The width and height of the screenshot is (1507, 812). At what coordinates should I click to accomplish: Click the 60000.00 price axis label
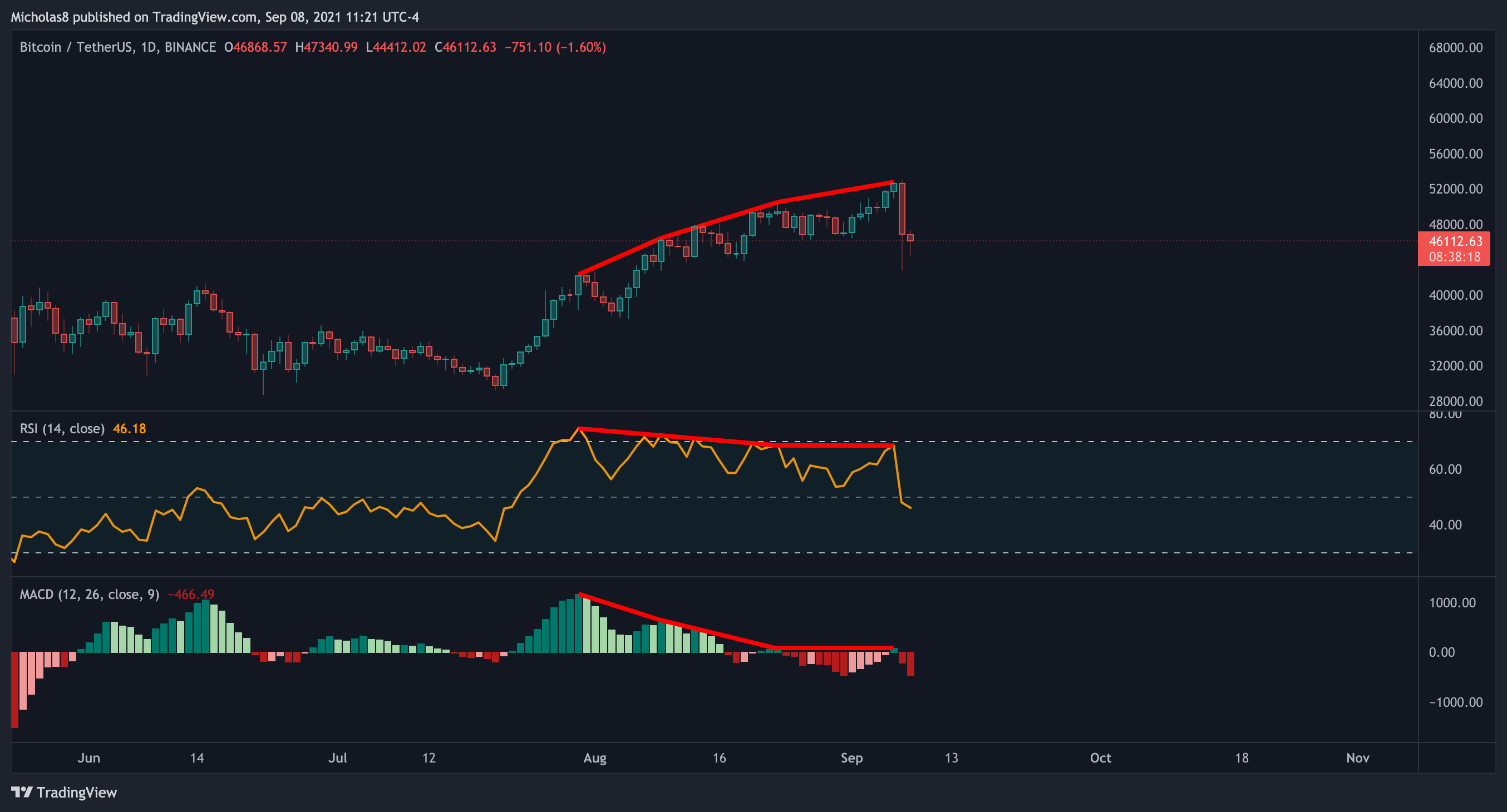(x=1455, y=118)
